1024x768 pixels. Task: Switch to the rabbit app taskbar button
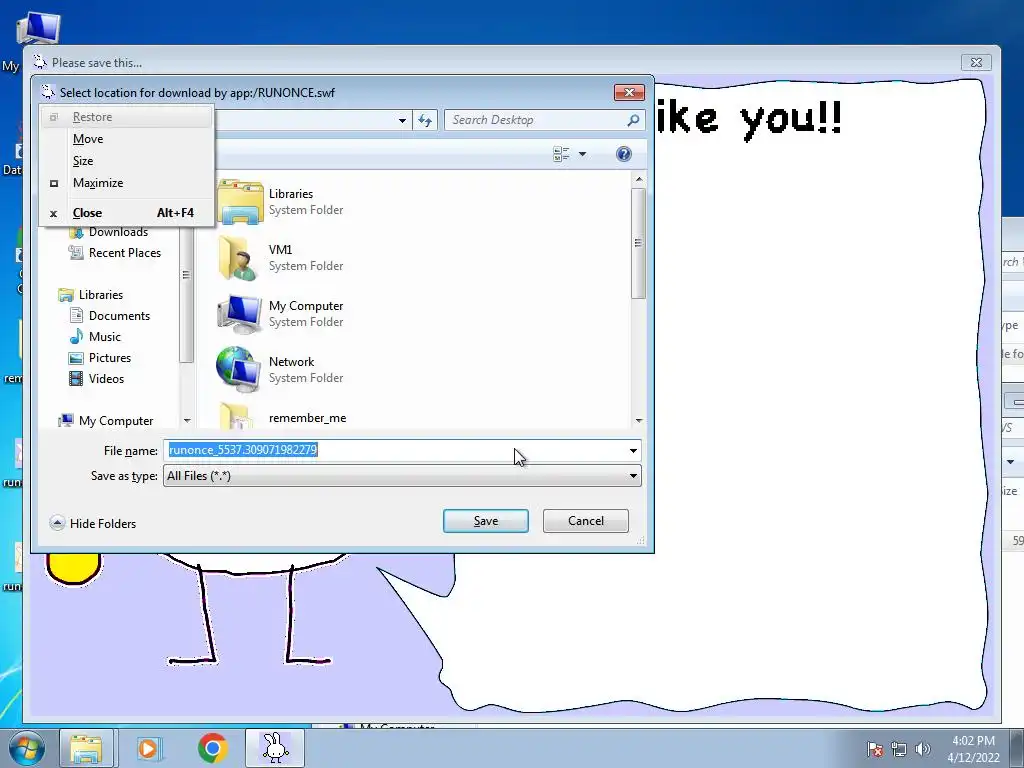coord(275,748)
